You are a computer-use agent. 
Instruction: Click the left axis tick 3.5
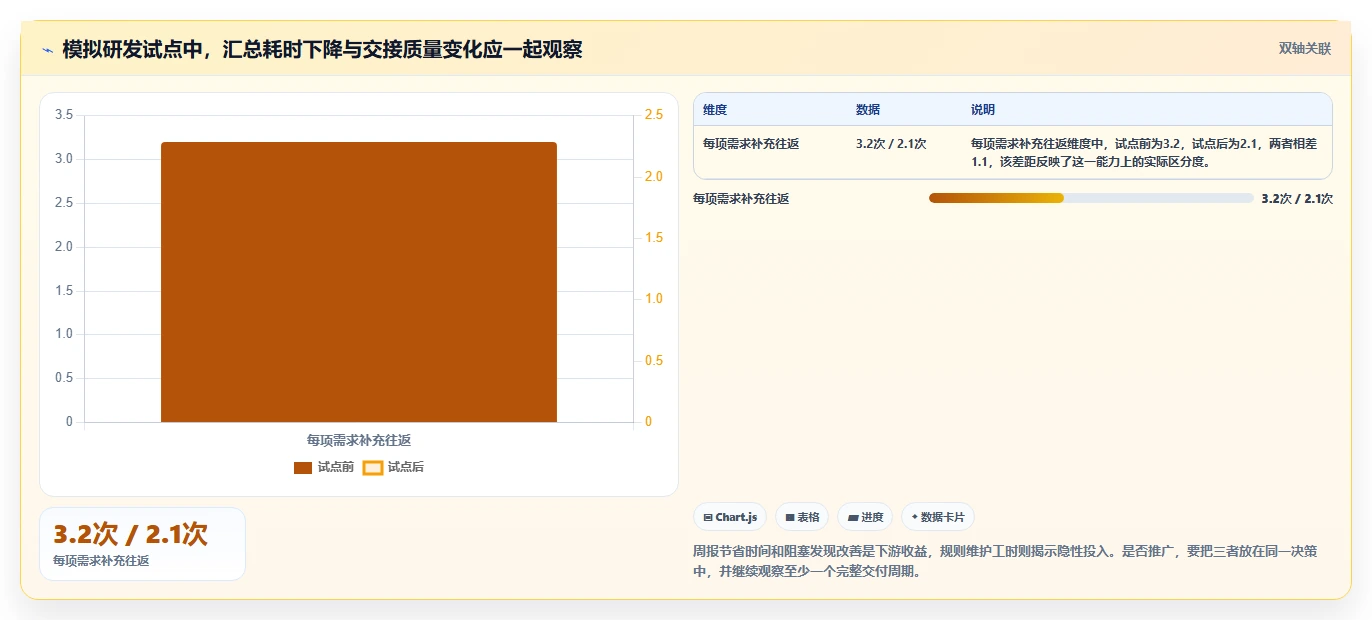coord(64,115)
